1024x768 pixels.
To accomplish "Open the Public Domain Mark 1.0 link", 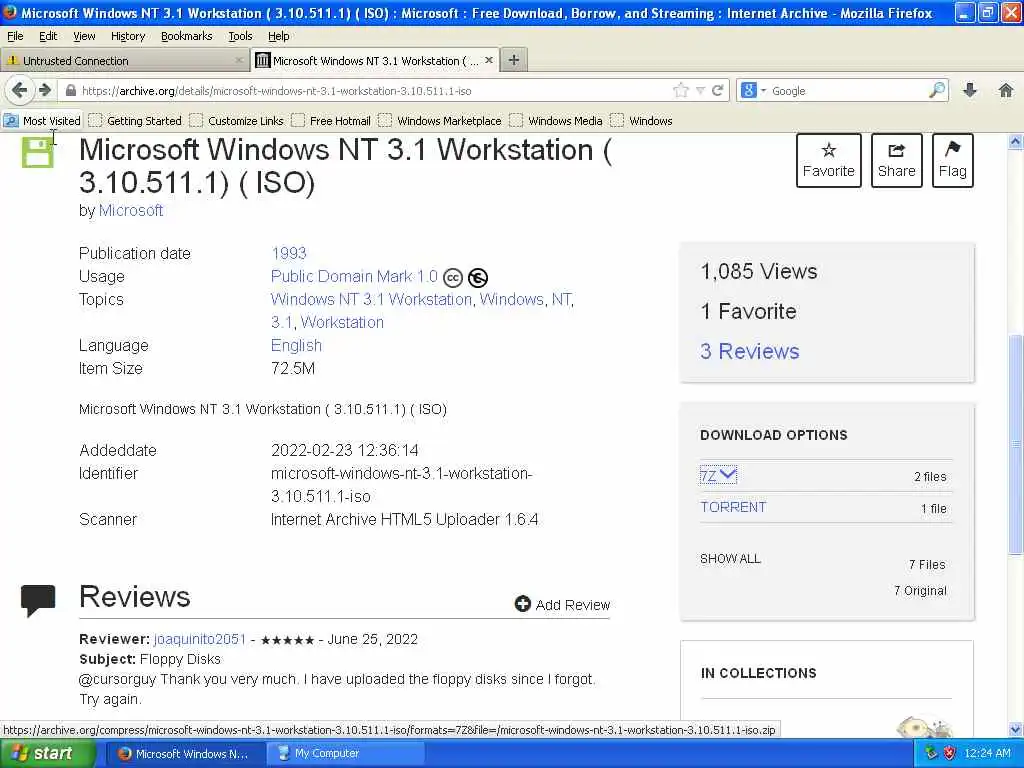I will pos(354,276).
